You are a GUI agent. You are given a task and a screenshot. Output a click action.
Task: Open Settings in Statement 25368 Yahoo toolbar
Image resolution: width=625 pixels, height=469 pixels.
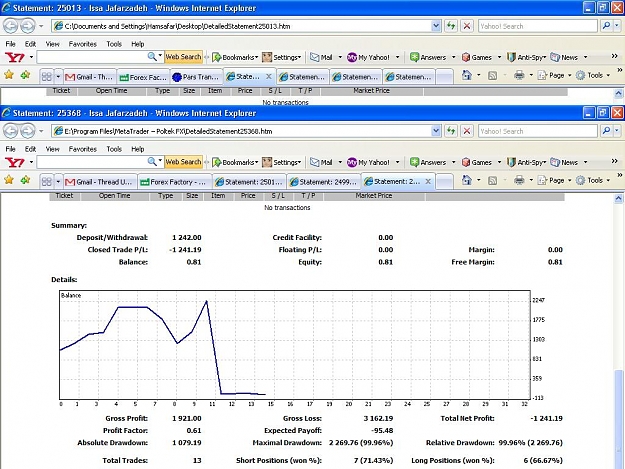tap(281, 162)
